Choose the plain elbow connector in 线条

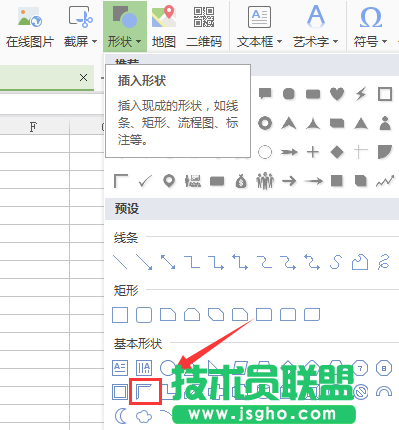(x=192, y=262)
